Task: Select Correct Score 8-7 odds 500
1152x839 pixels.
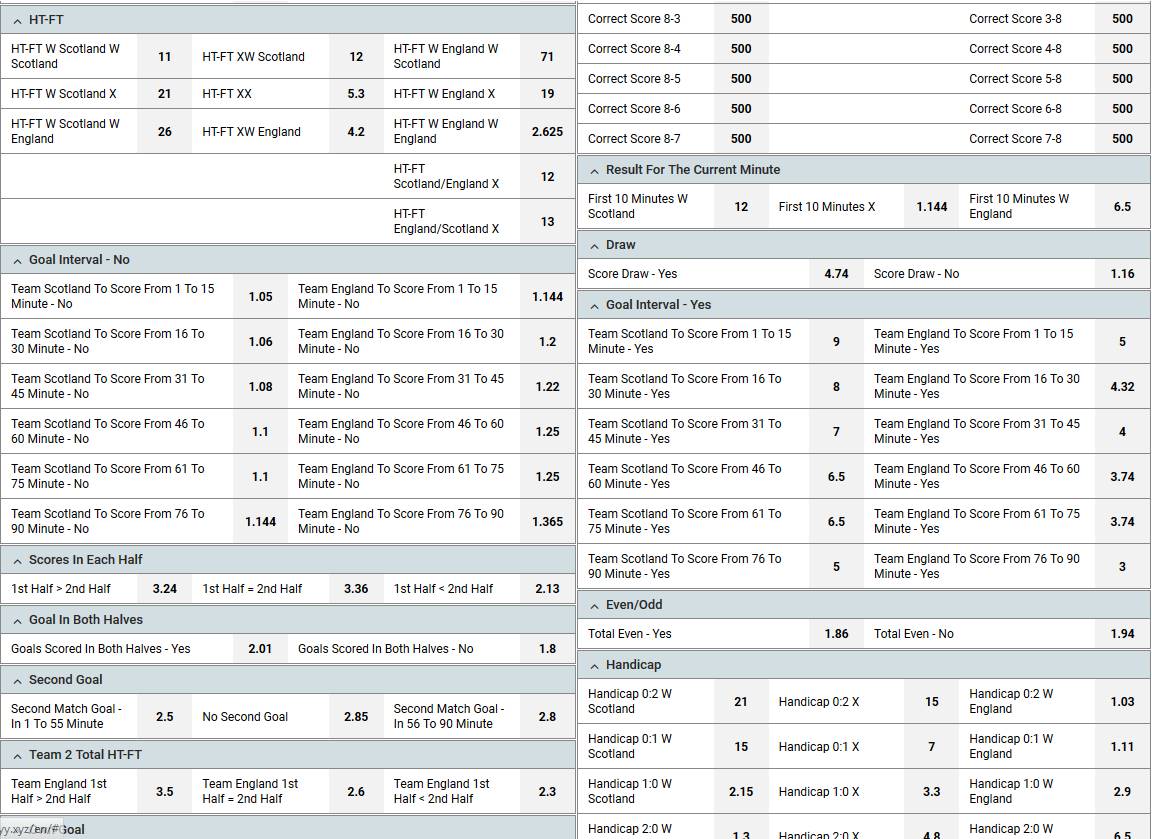Action: (741, 139)
